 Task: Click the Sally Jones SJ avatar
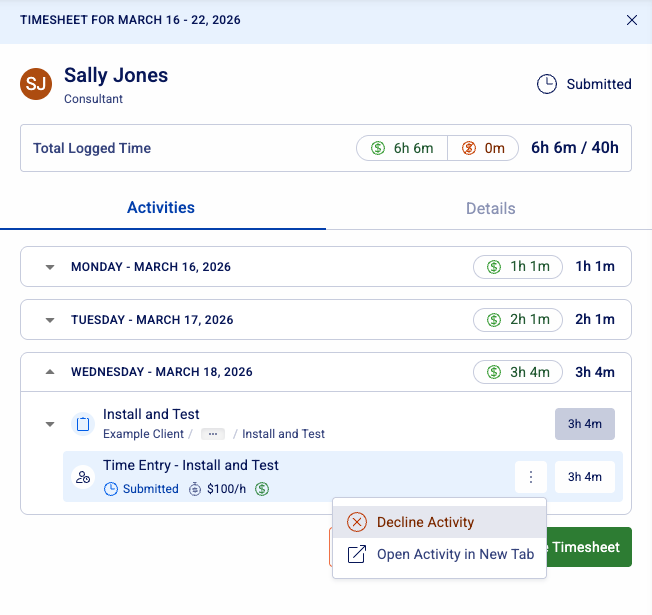(36, 84)
